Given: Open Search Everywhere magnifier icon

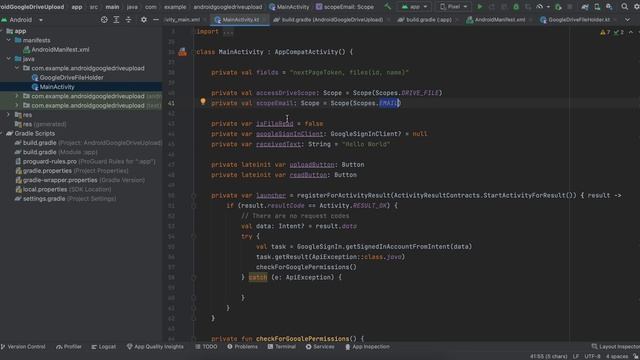Looking at the screenshot, I should 624,7.
